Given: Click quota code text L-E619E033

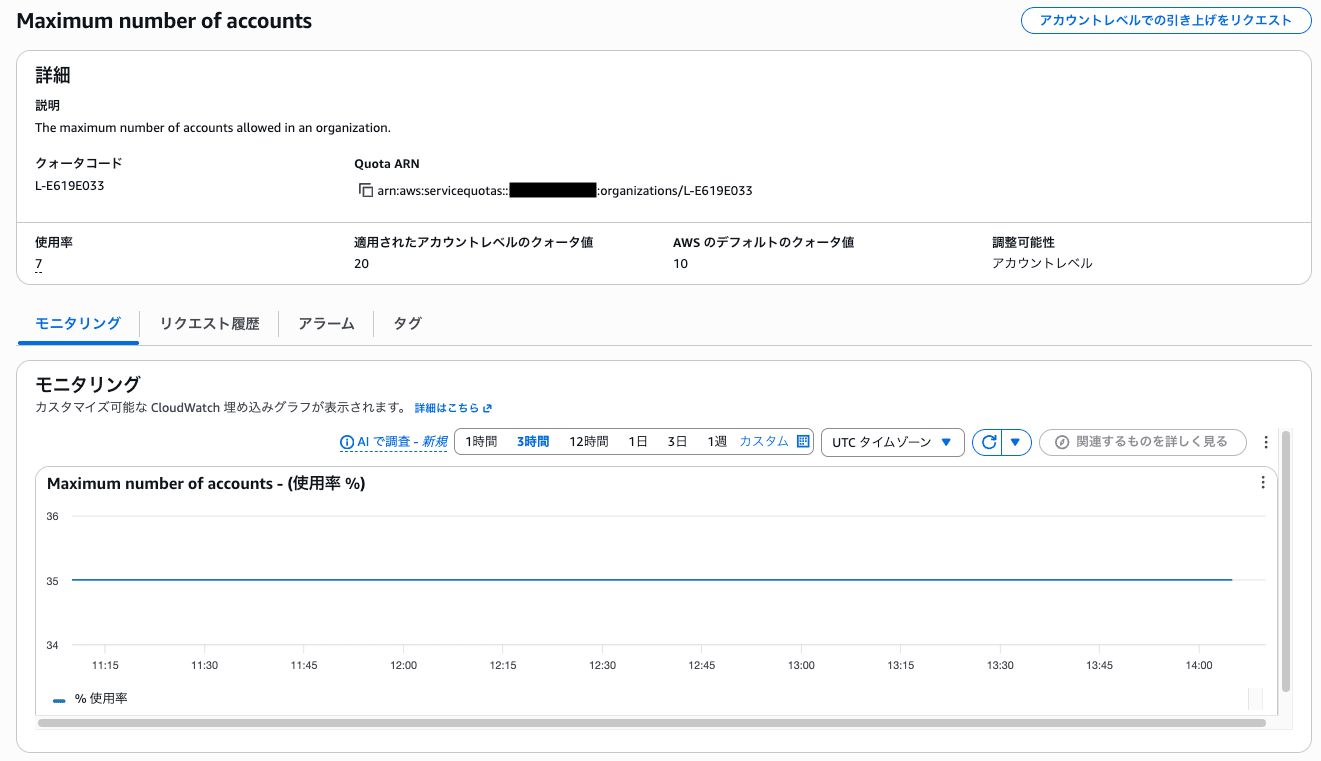Looking at the screenshot, I should pos(70,186).
